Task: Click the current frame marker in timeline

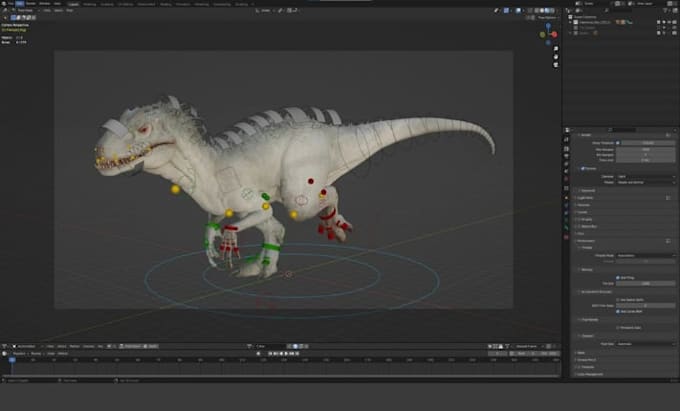Action: 12,360
